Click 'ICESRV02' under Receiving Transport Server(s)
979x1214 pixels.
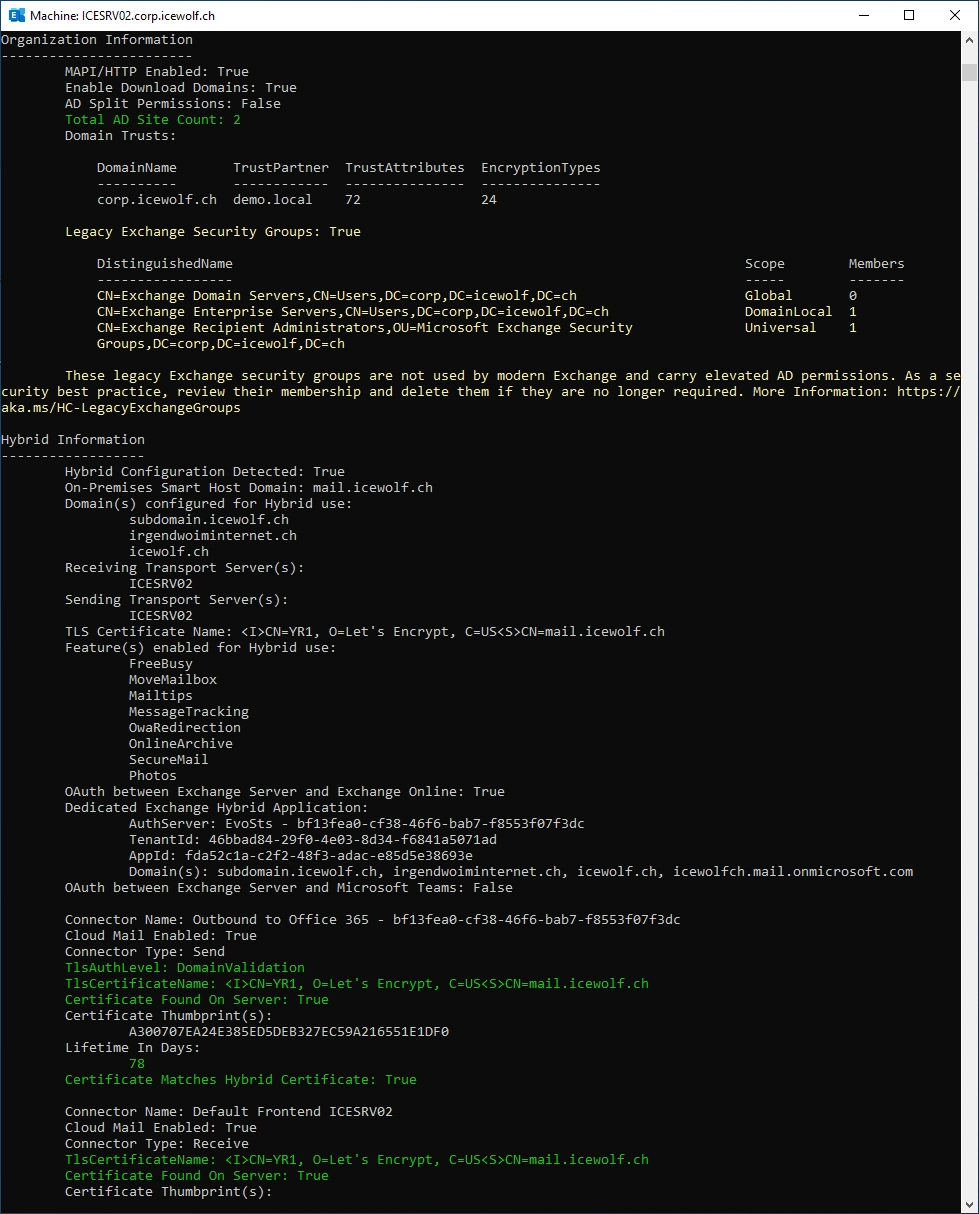coord(161,584)
